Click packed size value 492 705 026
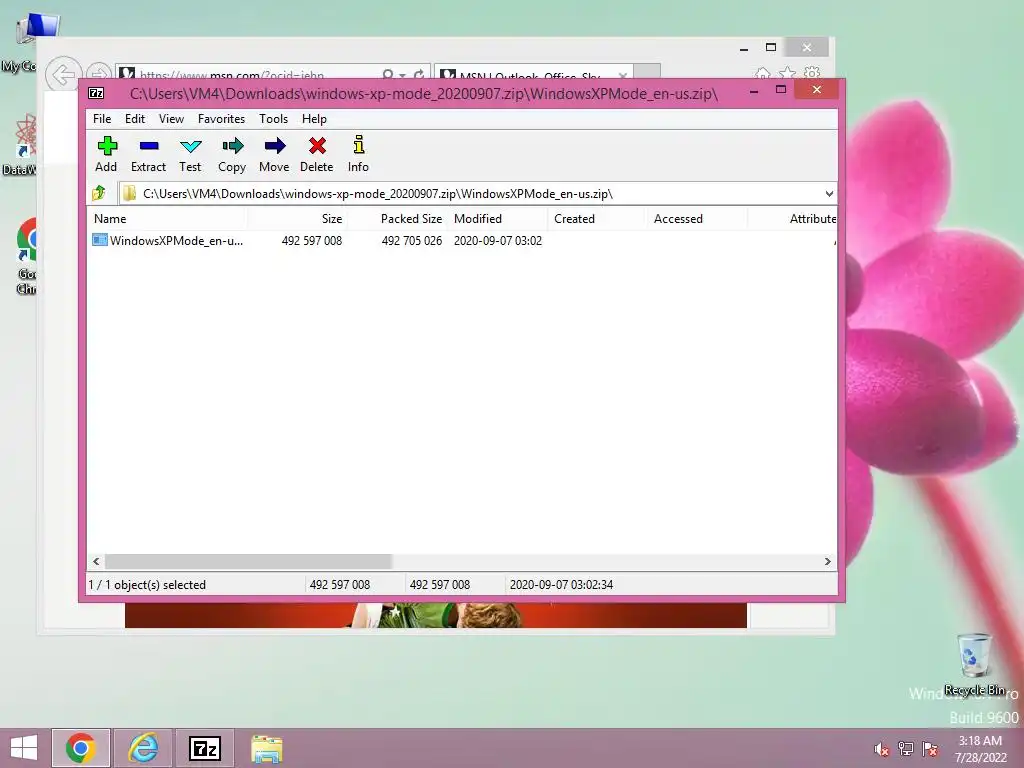This screenshot has width=1024, height=768. click(x=411, y=240)
